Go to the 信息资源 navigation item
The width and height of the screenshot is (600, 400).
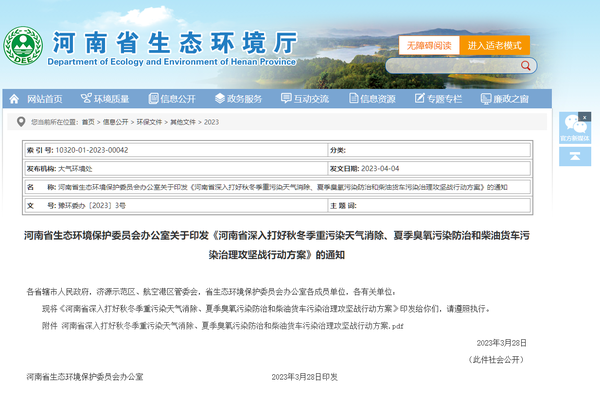(x=378, y=99)
